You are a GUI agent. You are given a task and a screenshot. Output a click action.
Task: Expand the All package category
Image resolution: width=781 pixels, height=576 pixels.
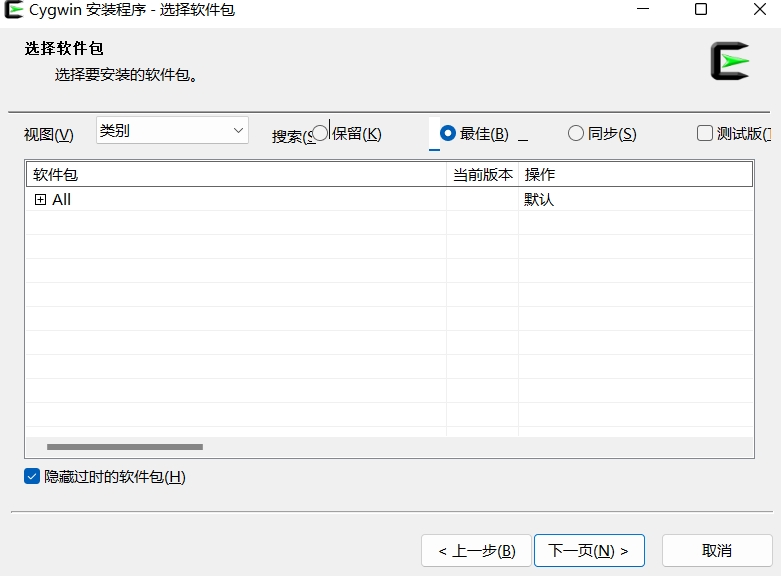tap(40, 200)
